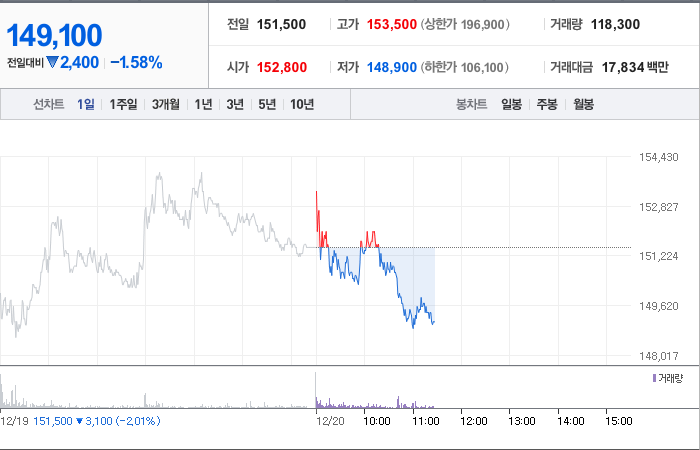700x450 pixels.
Task: Select the 3년 chart period
Action: click(x=235, y=104)
